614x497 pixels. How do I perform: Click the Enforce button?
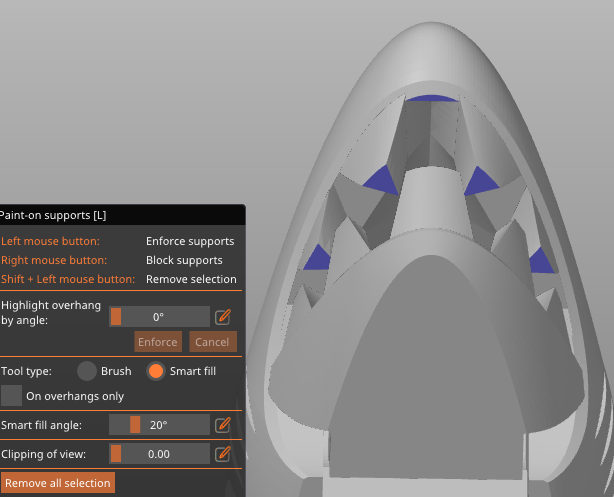point(158,342)
